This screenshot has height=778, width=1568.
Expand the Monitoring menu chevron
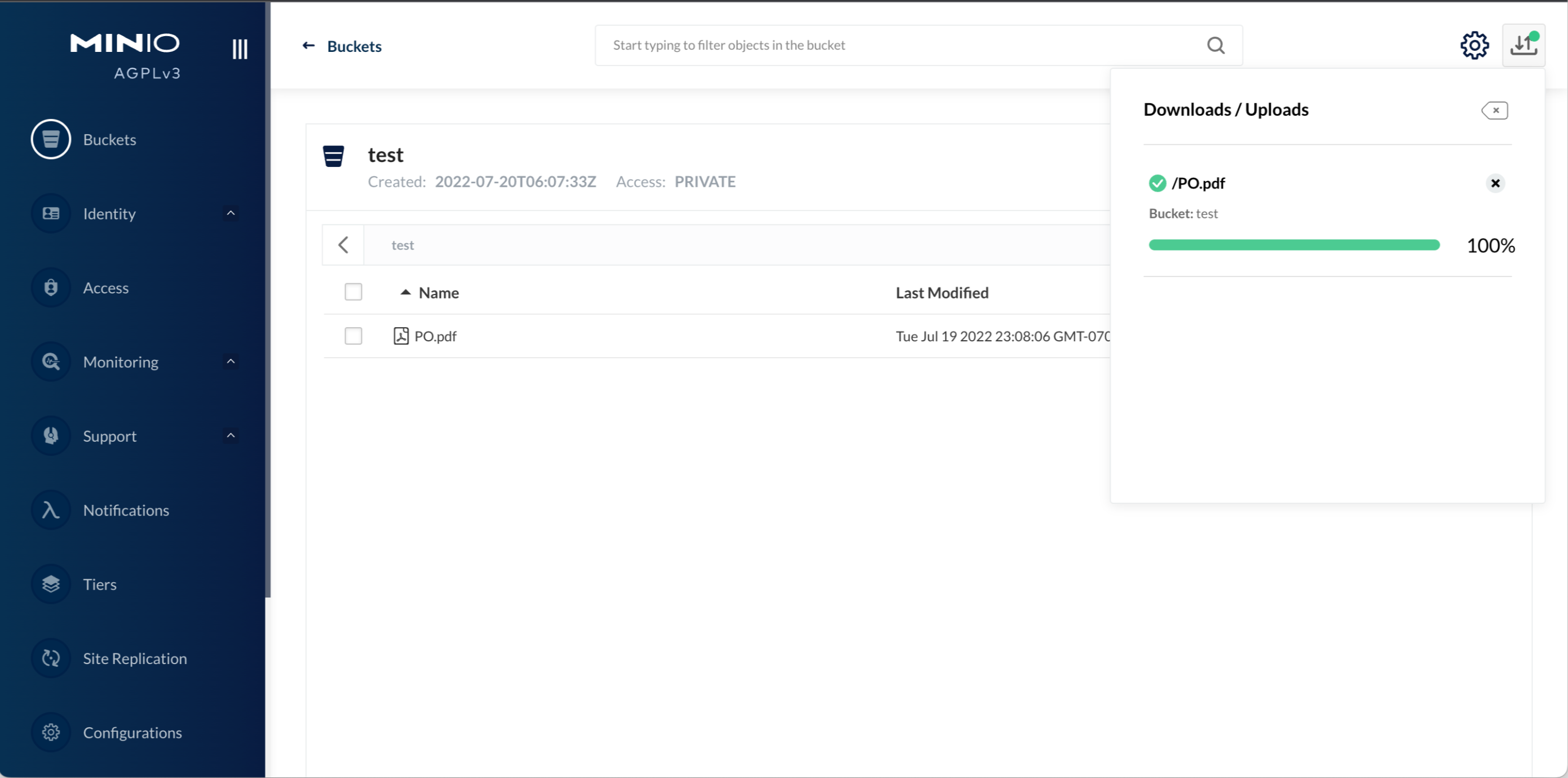(231, 361)
